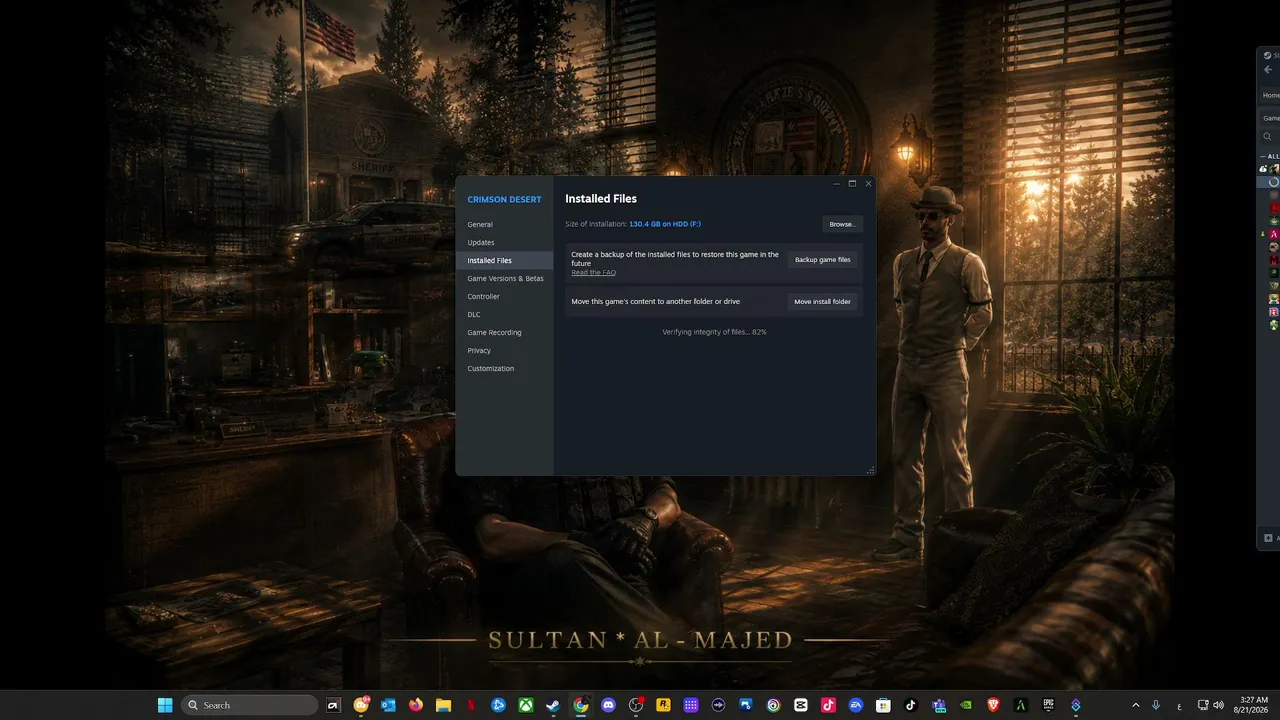Open OBS Studio from the taskbar
This screenshot has height=720, width=1280.
[635, 705]
